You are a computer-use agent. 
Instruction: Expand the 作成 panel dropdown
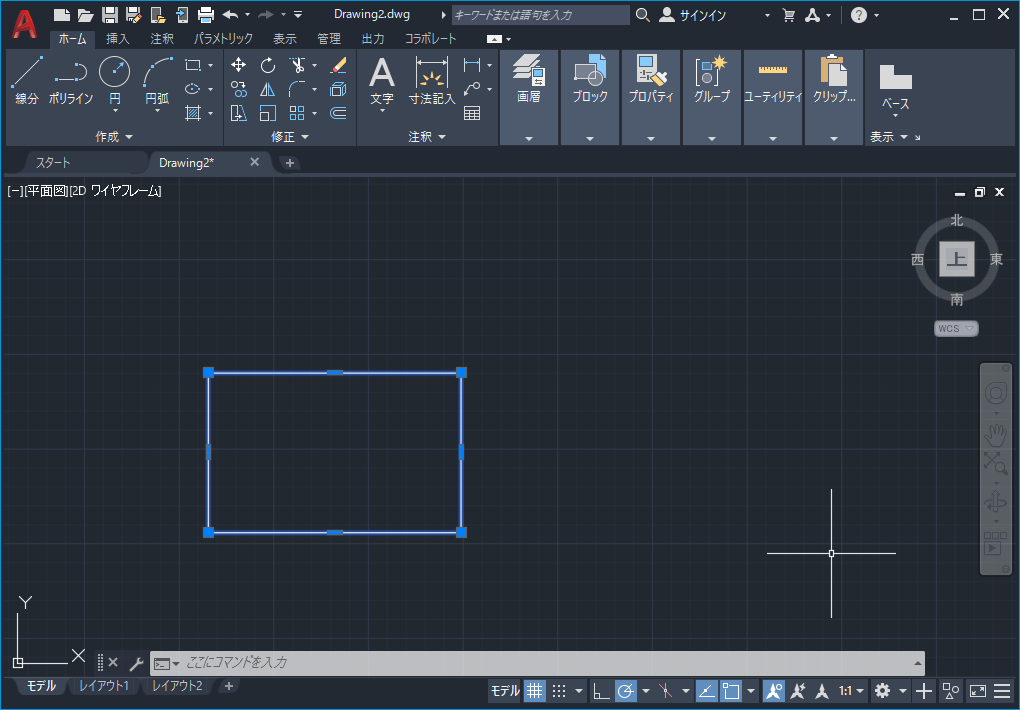[x=114, y=137]
